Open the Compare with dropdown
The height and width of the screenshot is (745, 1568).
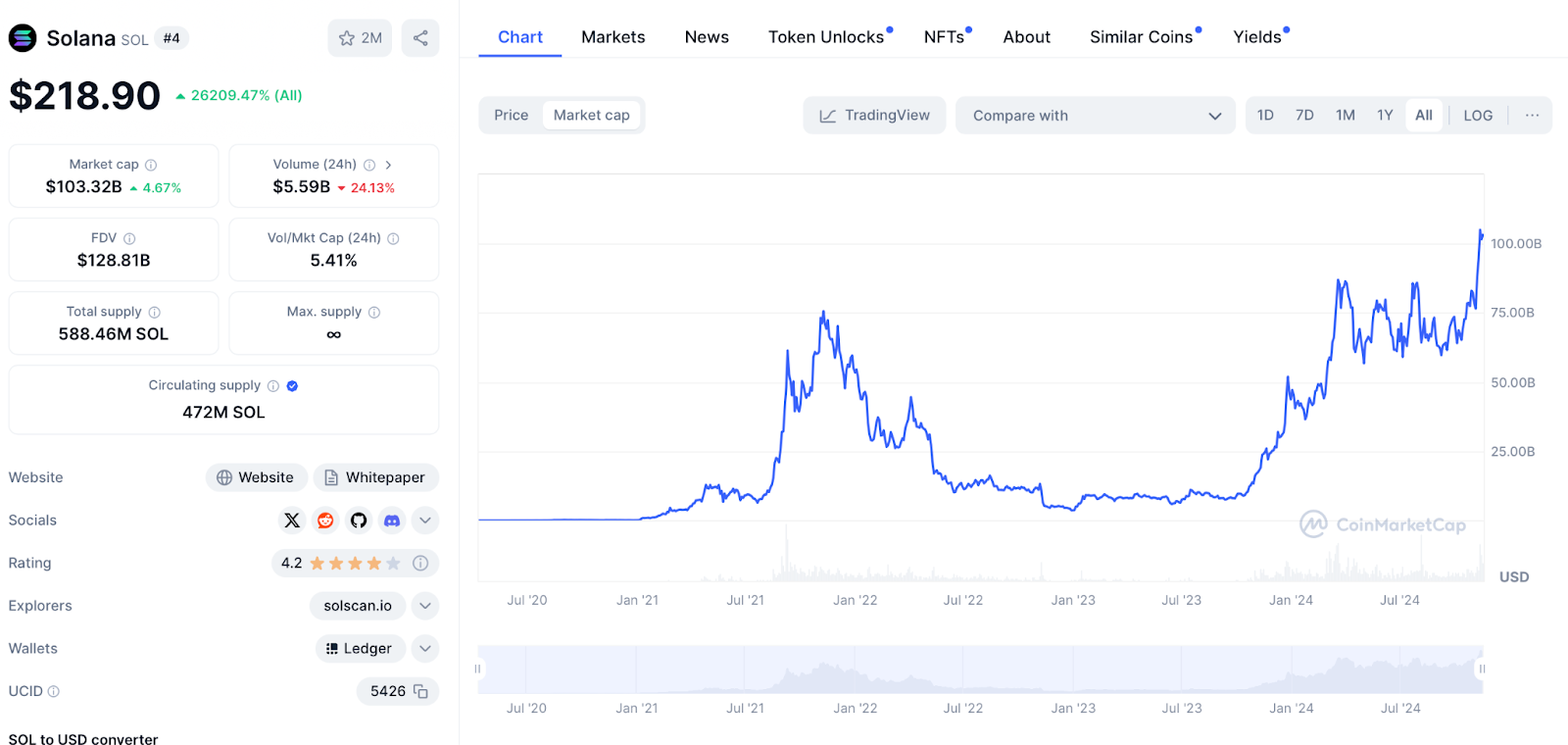(x=1096, y=115)
